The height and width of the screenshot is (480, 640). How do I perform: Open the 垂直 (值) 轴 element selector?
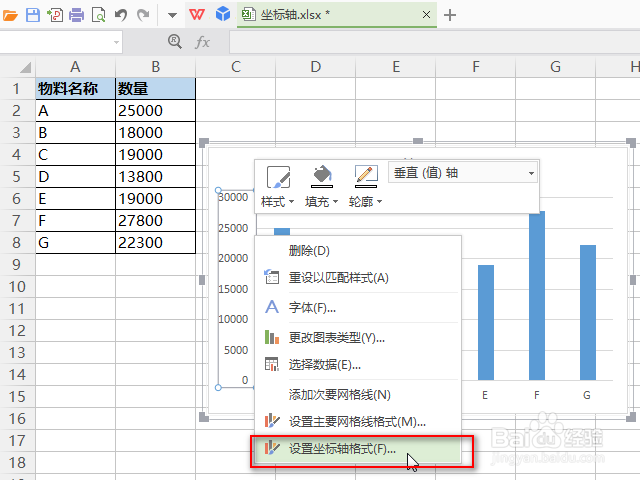pyautogui.click(x=462, y=173)
